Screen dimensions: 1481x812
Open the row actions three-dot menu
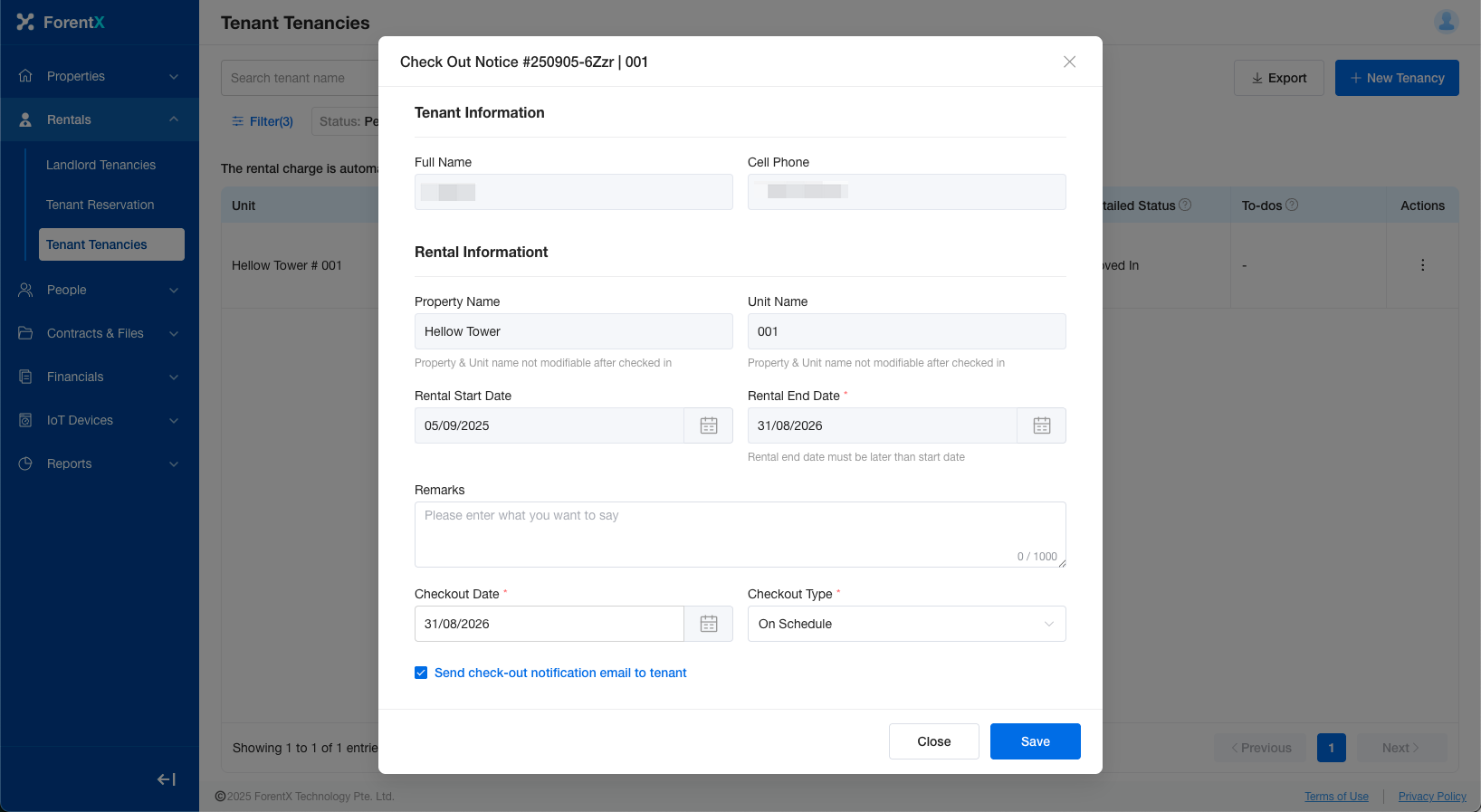(1422, 265)
